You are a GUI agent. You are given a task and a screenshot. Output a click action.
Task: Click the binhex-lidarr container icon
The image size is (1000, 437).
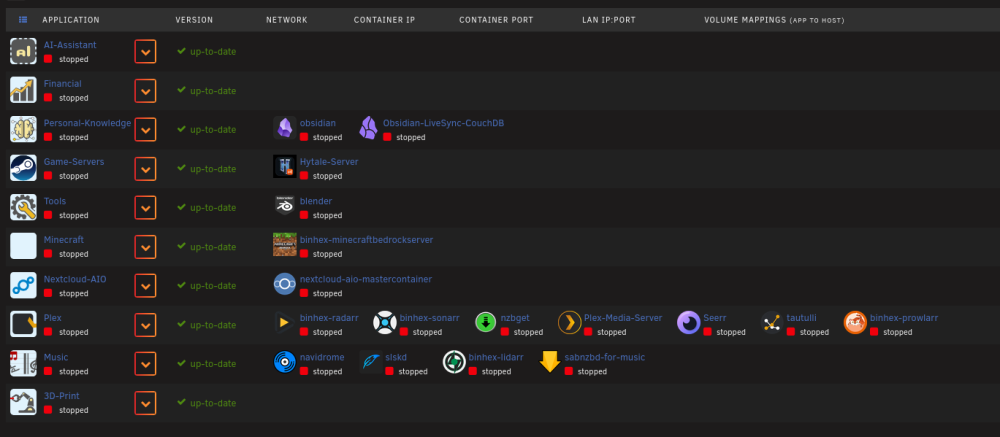click(454, 362)
